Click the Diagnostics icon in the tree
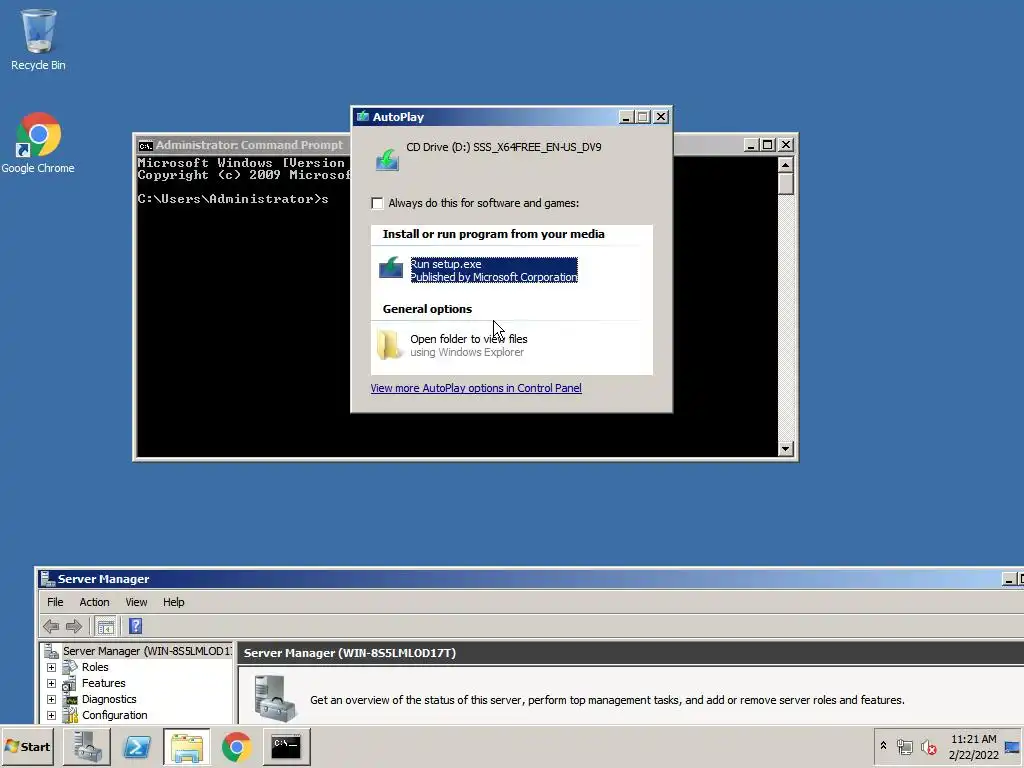 tap(70, 699)
